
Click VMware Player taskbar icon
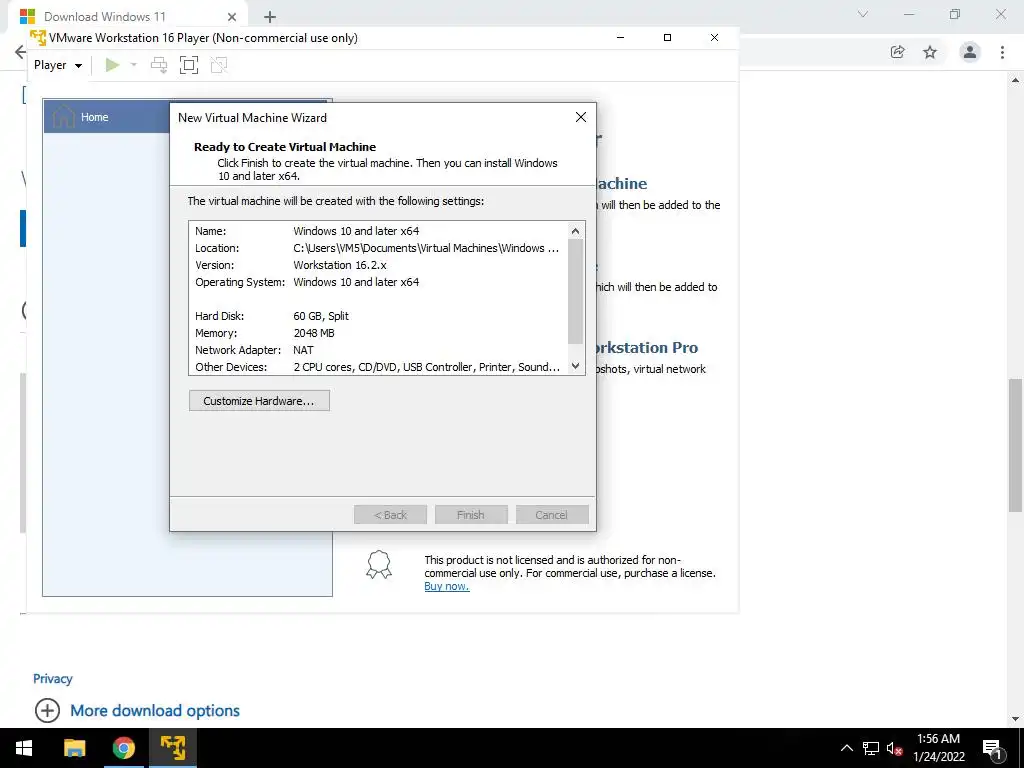(173, 748)
